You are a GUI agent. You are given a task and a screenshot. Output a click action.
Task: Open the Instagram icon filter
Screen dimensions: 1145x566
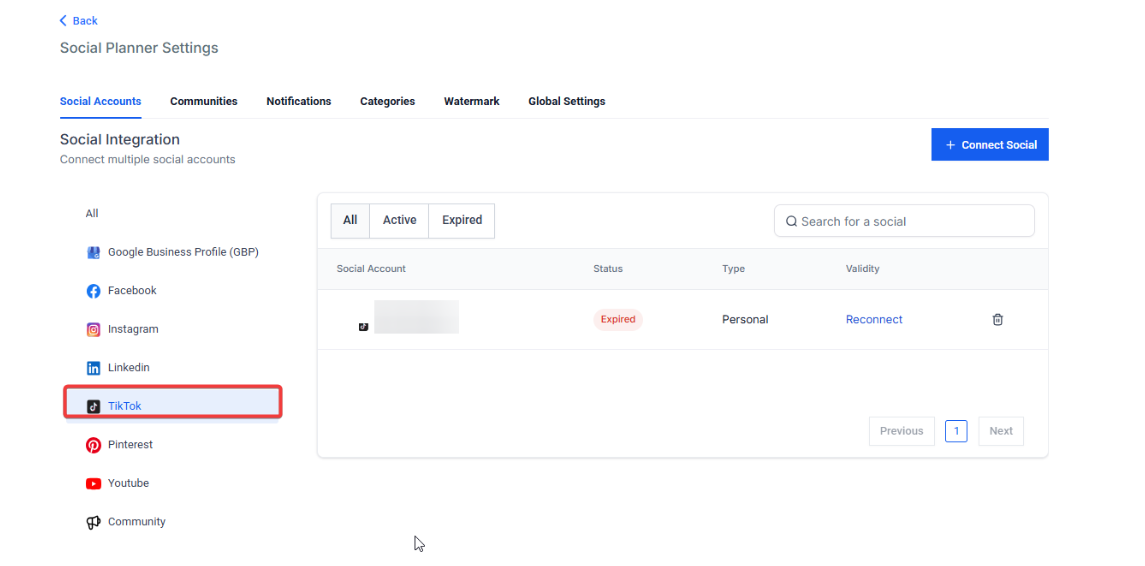(x=93, y=330)
